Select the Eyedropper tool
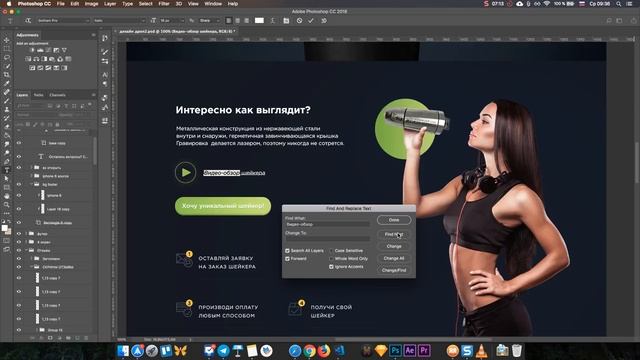The image size is (640, 360). coord(7,83)
